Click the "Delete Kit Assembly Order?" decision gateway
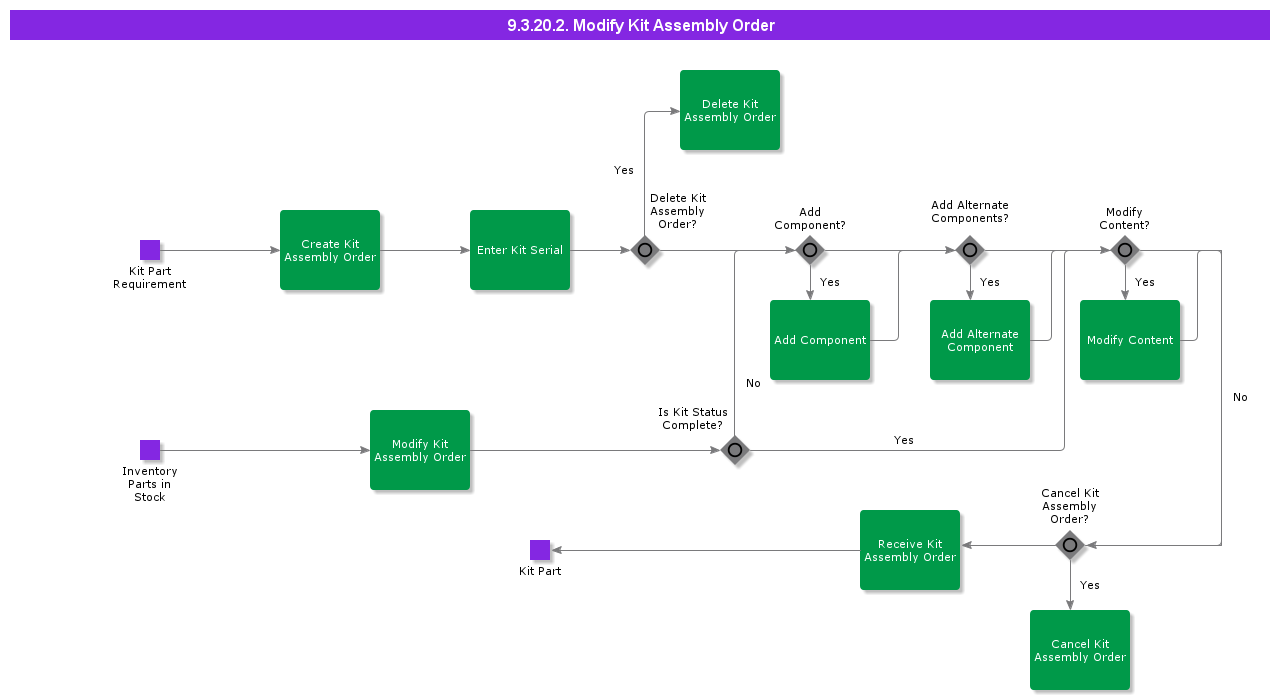Screen dimensions: 1280x700 click(x=645, y=250)
